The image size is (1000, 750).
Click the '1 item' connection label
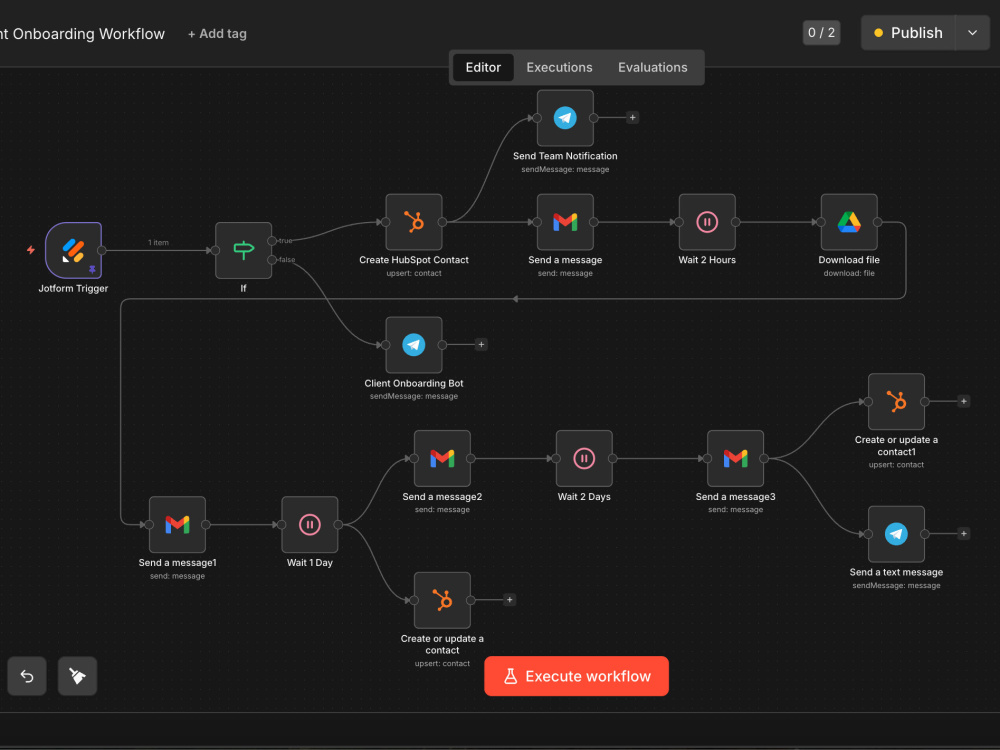(158, 242)
